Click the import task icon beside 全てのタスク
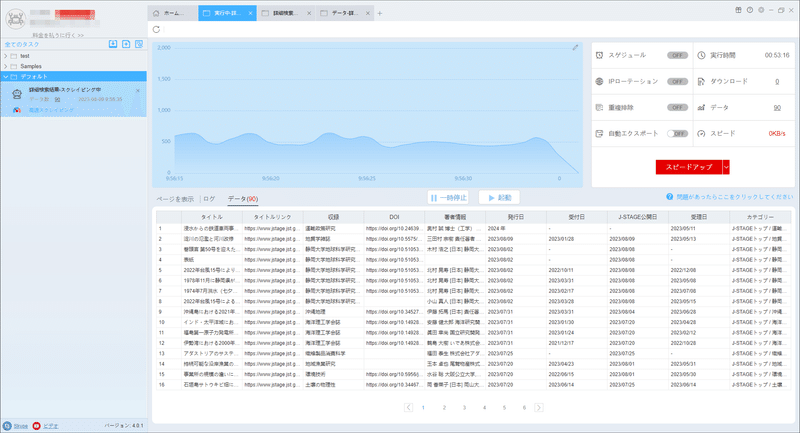Viewport: 800px width, 433px height. coord(113,44)
